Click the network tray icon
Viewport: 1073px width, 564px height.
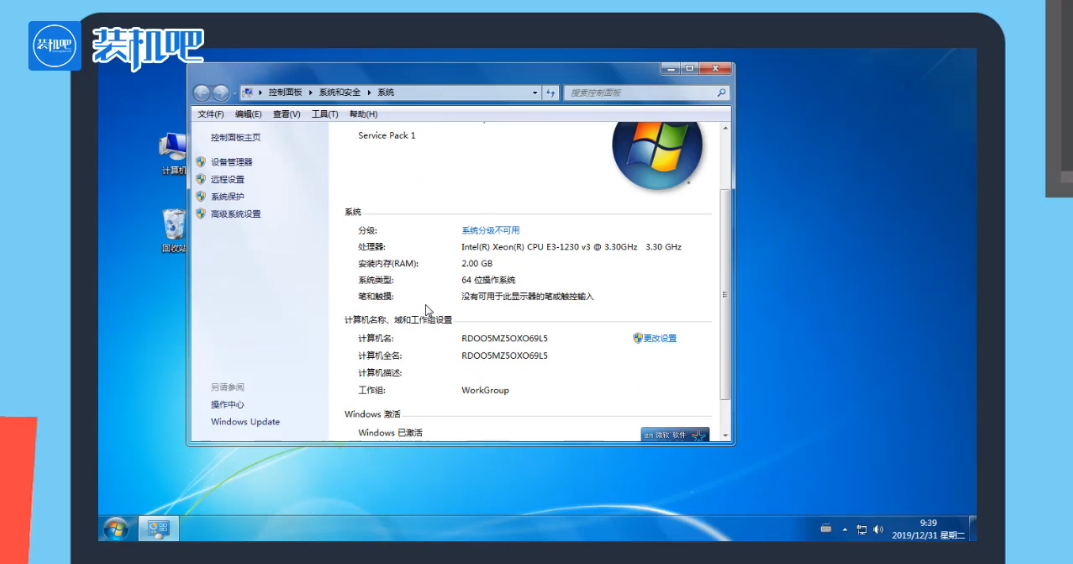[x=862, y=529]
